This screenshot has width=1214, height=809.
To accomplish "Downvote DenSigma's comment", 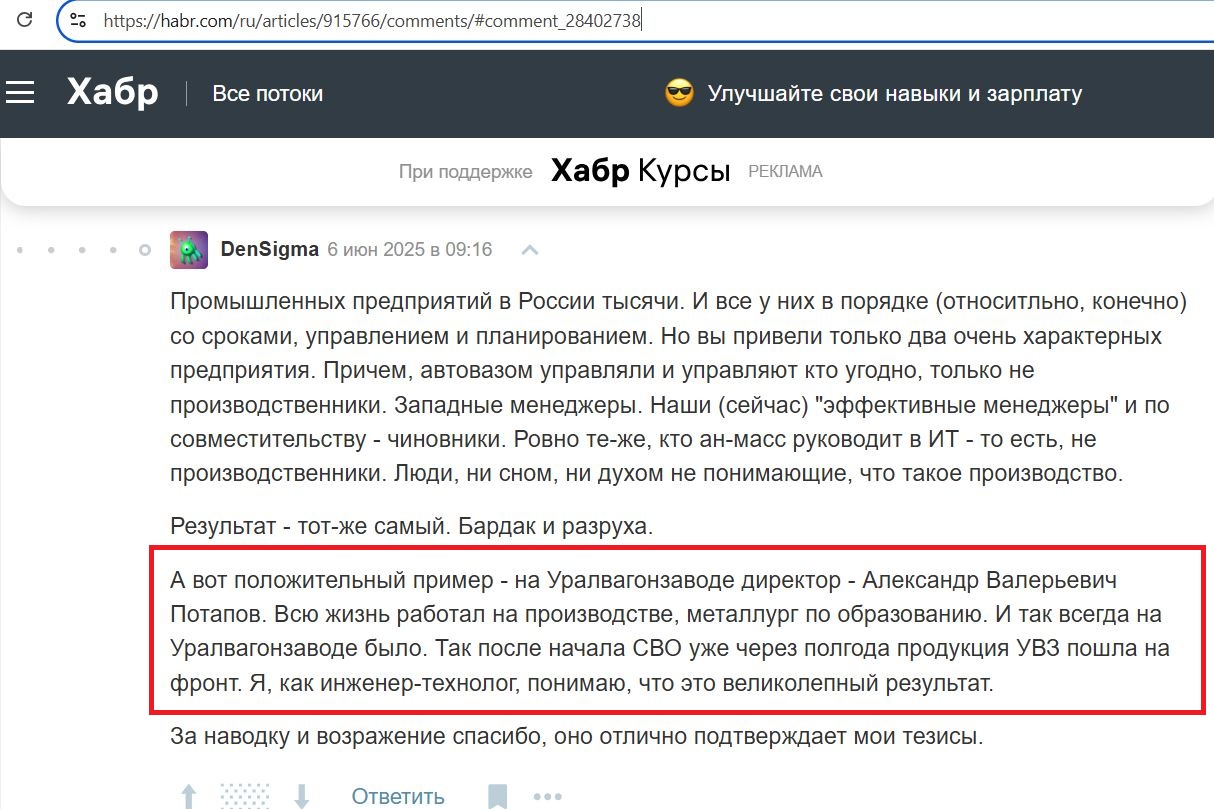I will pyautogui.click(x=301, y=795).
